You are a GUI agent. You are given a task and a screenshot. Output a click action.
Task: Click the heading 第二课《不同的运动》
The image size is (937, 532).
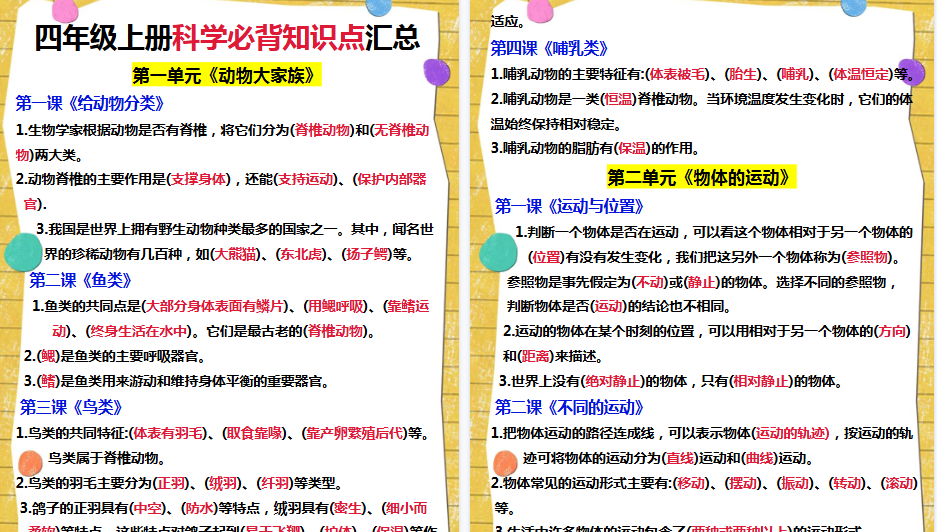point(569,407)
